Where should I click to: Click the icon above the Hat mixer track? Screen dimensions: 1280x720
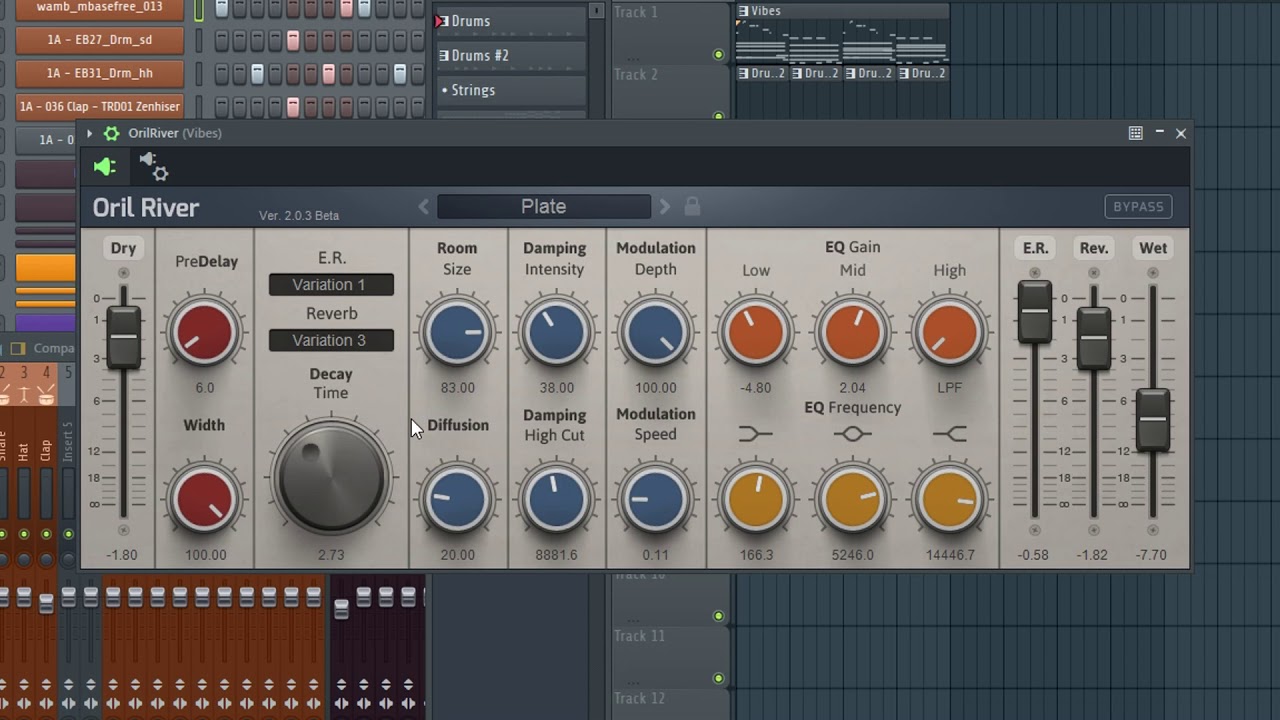pos(24,397)
